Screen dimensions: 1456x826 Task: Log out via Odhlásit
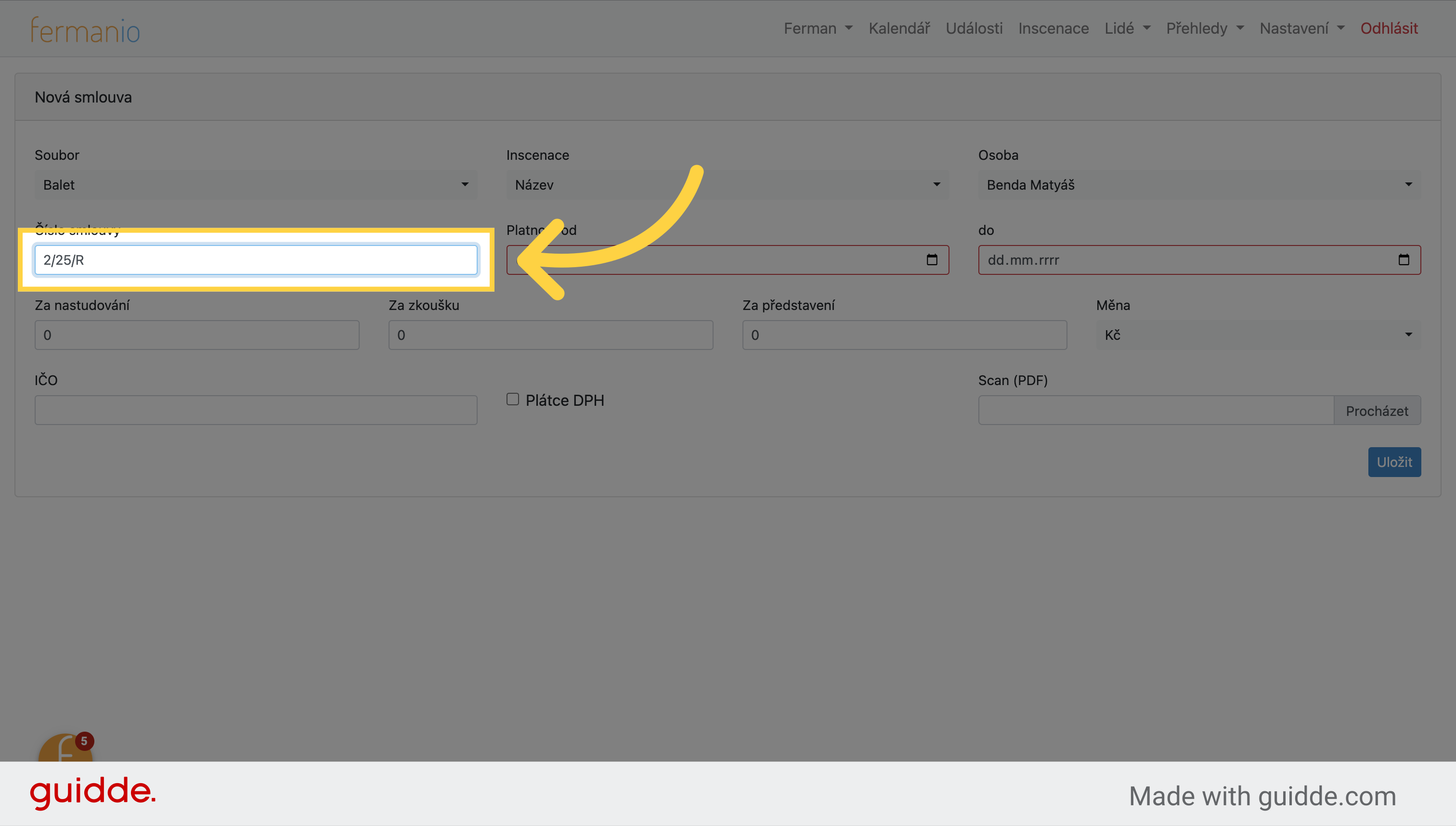point(1389,28)
